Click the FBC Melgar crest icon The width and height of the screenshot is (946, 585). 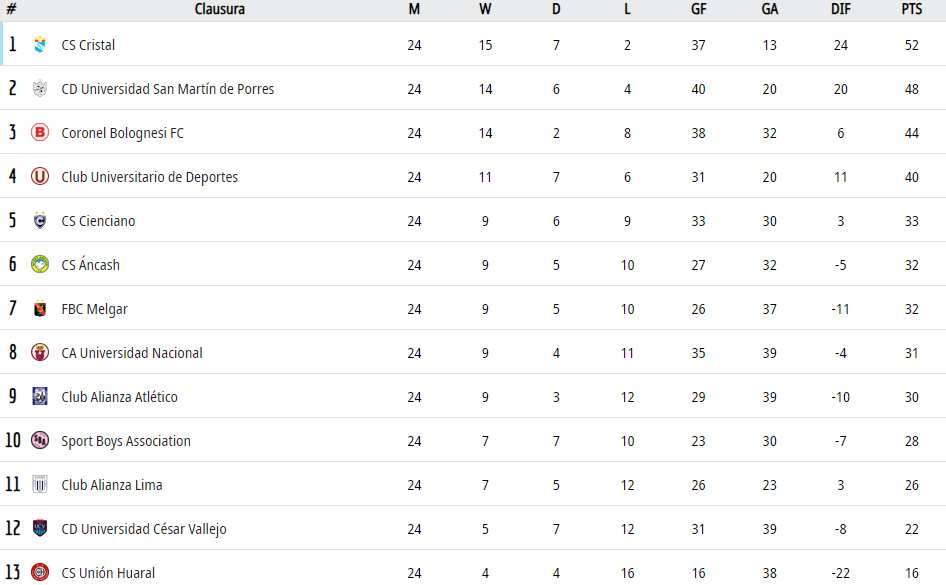click(40, 309)
